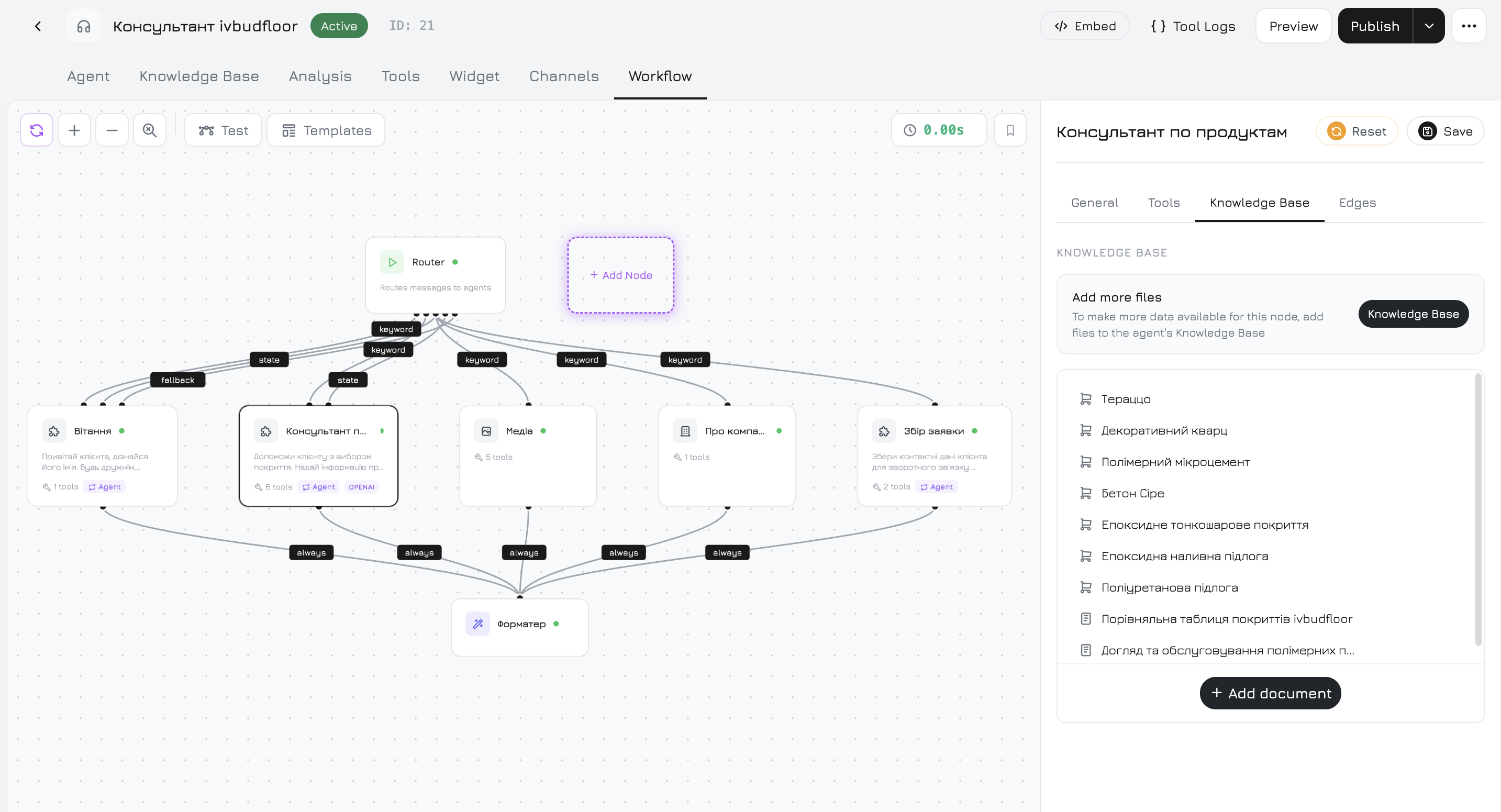Toggle the green status dot on Вітання node

[123, 431]
